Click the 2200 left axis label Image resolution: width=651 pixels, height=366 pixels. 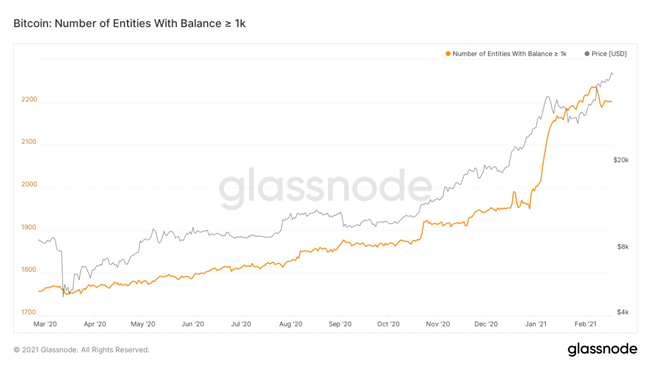(x=29, y=100)
